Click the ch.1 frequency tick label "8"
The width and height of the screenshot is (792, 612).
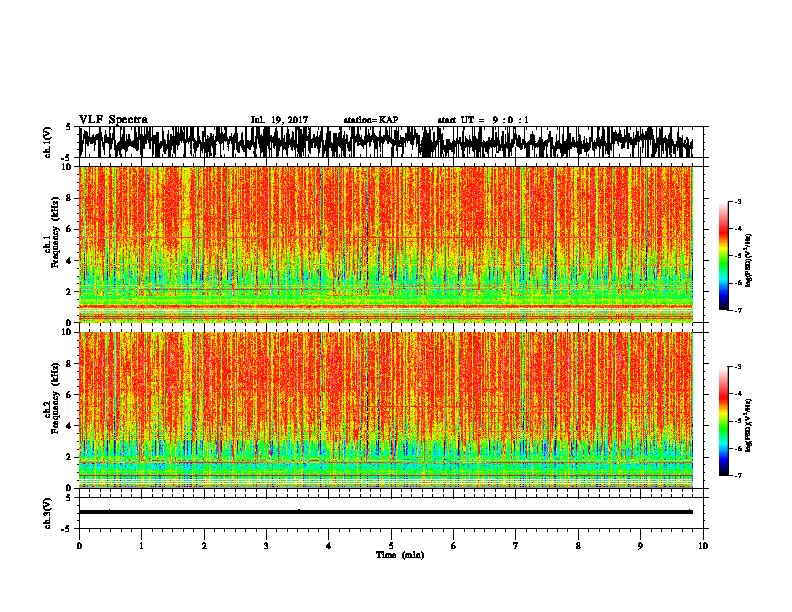(69, 198)
